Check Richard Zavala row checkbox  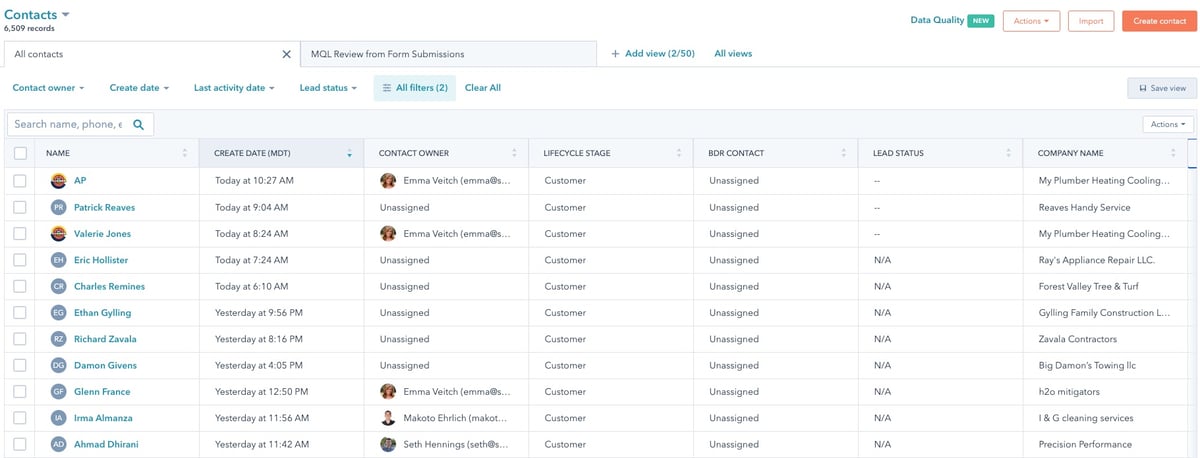click(20, 339)
